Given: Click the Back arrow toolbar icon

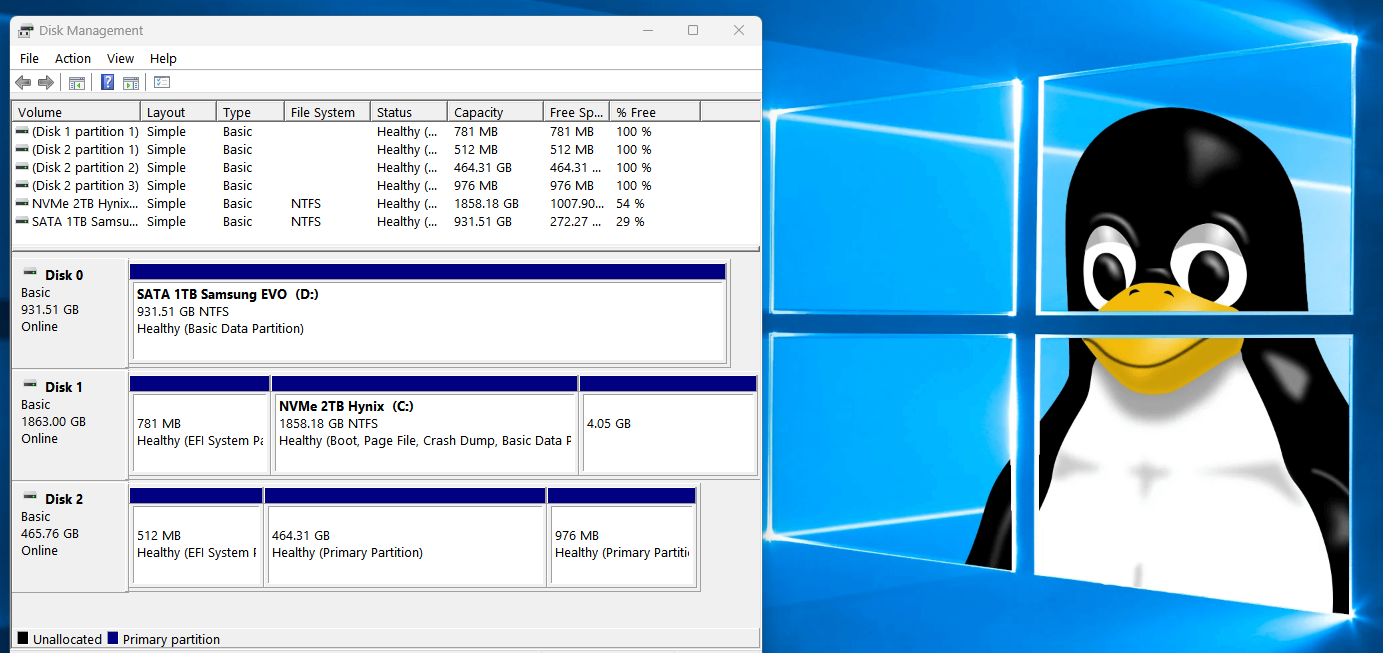Looking at the screenshot, I should pyautogui.click(x=22, y=83).
